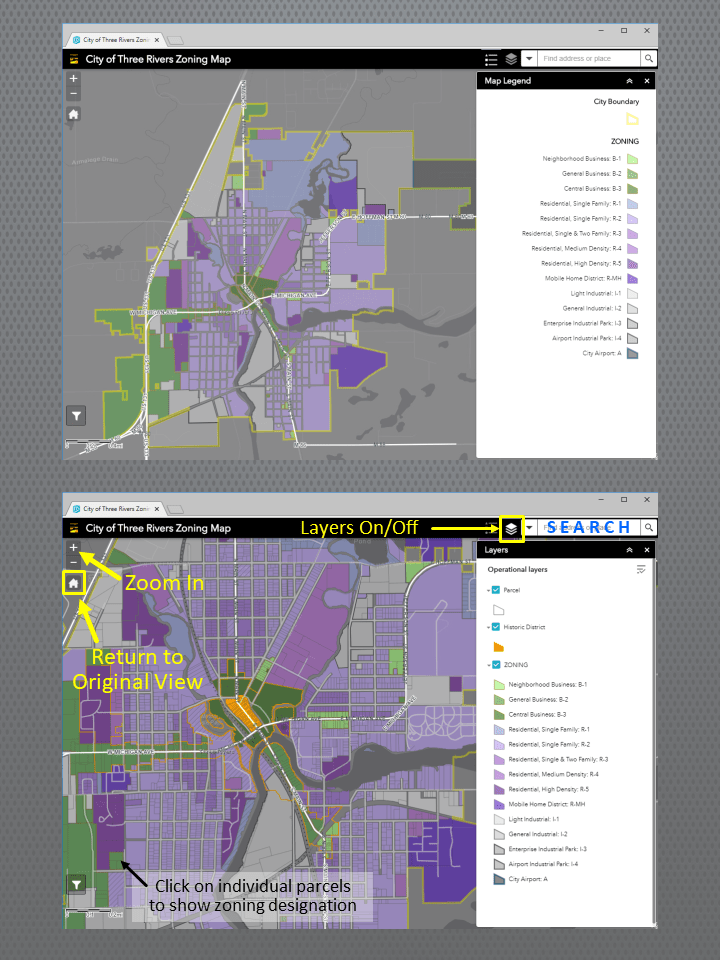Select browser tab in Map Legend window

tap(115, 40)
